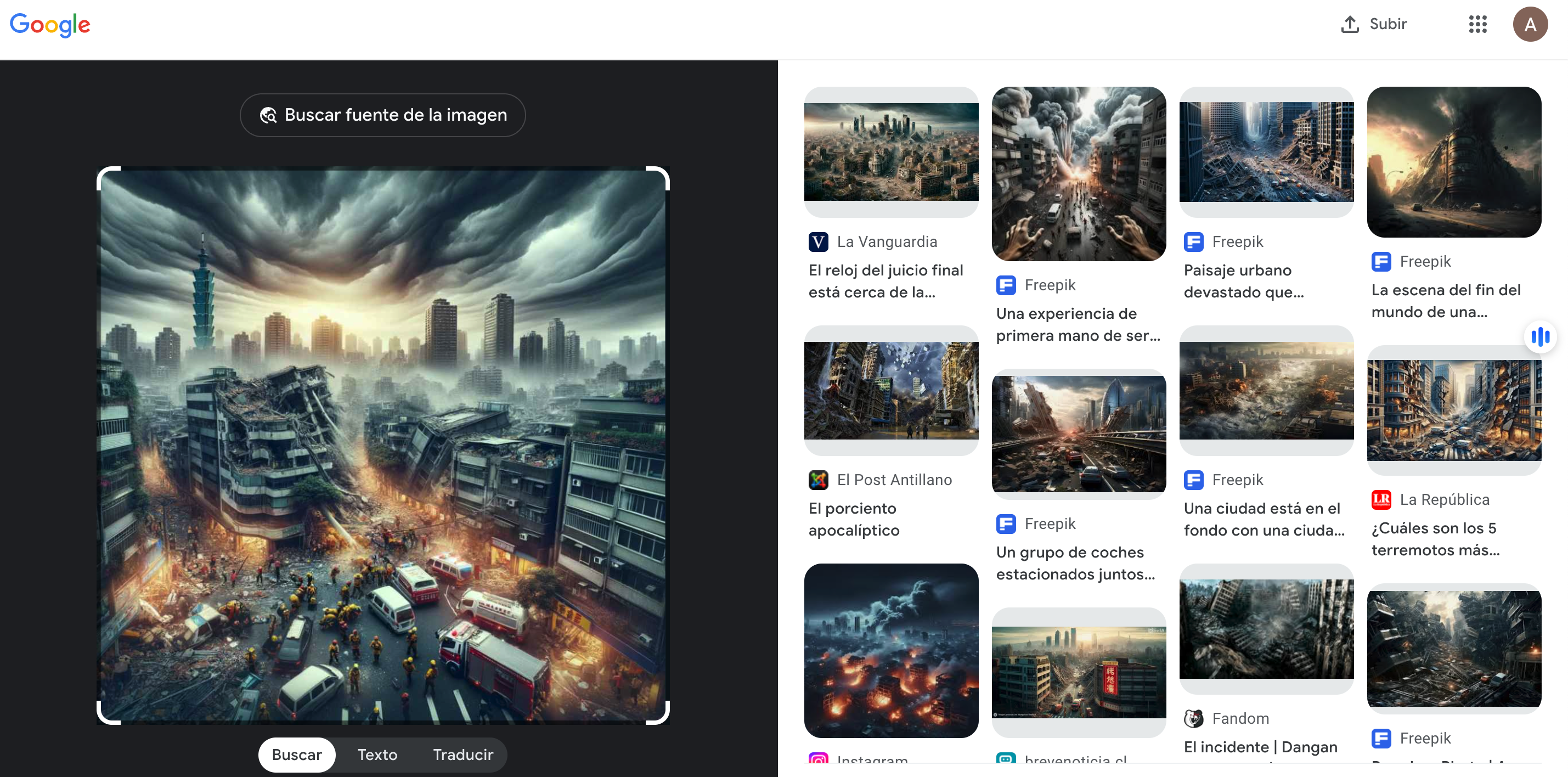Click Freepik icon above 'Paisaje urbano'
1568x777 pixels.
(x=1193, y=242)
